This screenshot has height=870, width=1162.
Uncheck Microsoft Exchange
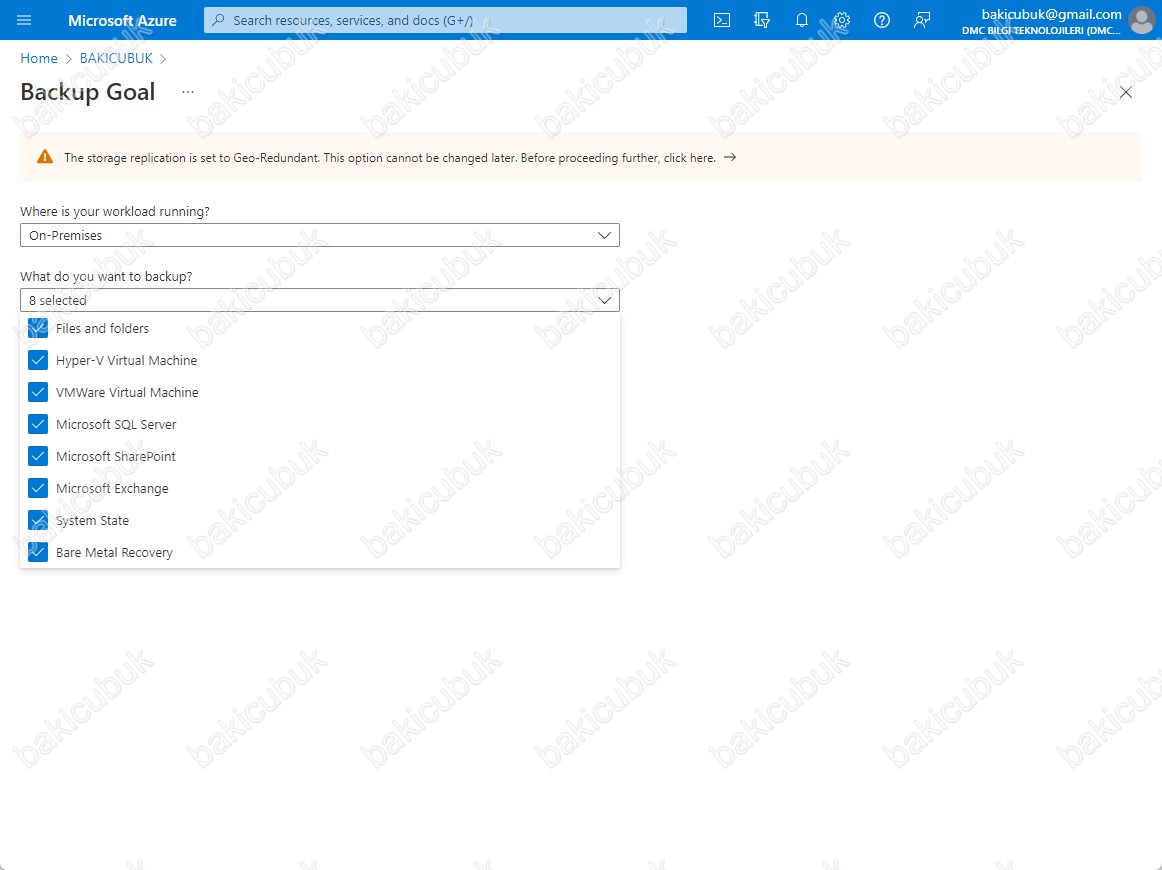point(38,488)
